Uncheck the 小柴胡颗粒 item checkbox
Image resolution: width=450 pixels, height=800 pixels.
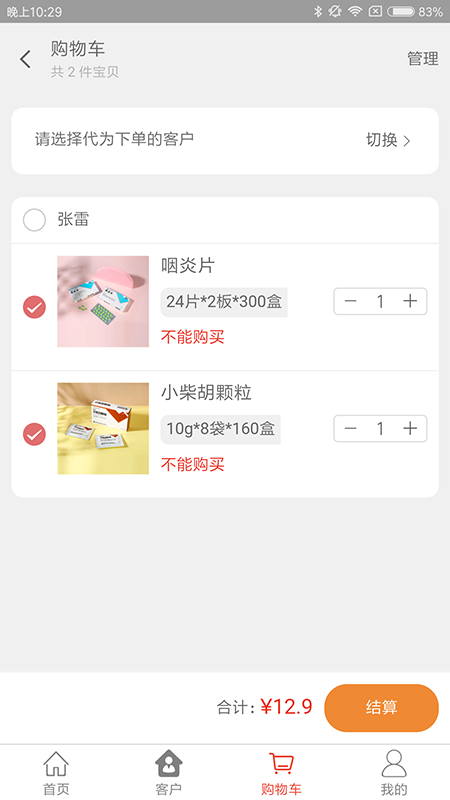click(x=34, y=434)
